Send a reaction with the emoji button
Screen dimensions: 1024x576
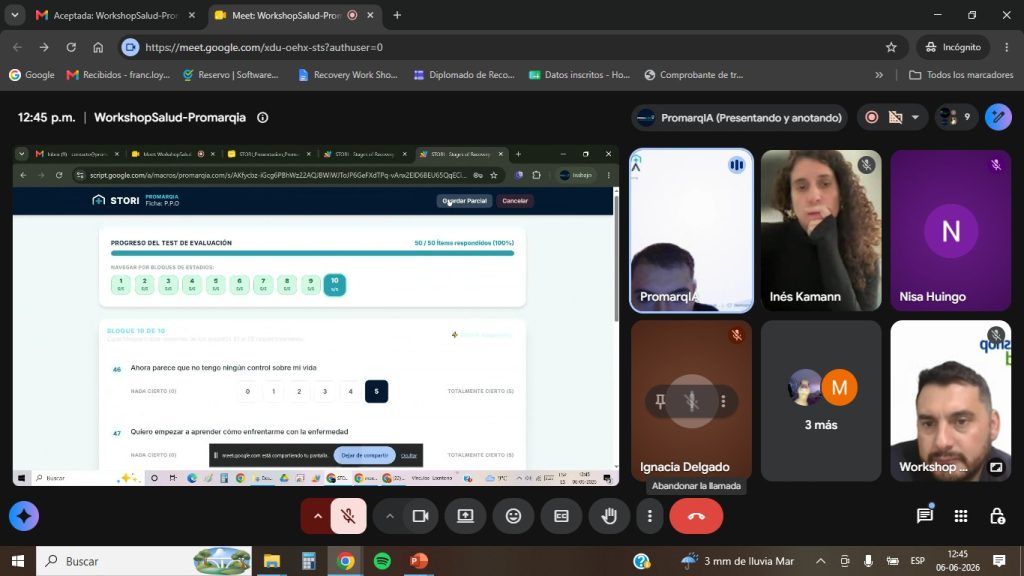513,516
